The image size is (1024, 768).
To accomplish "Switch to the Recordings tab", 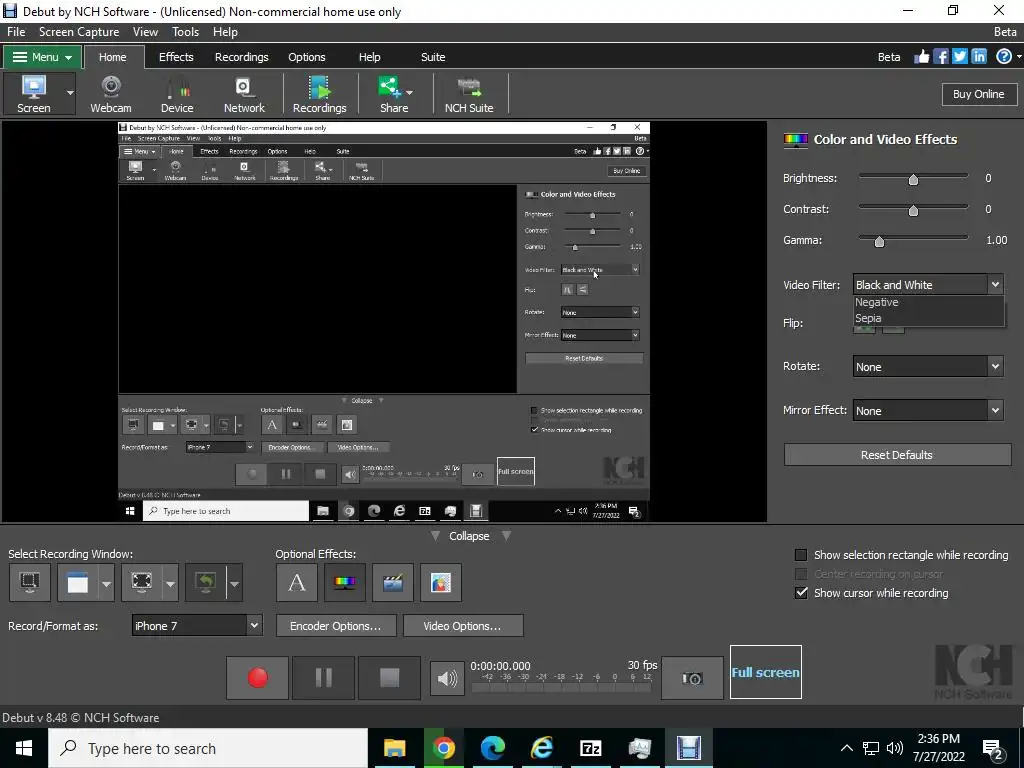I will click(x=242, y=57).
